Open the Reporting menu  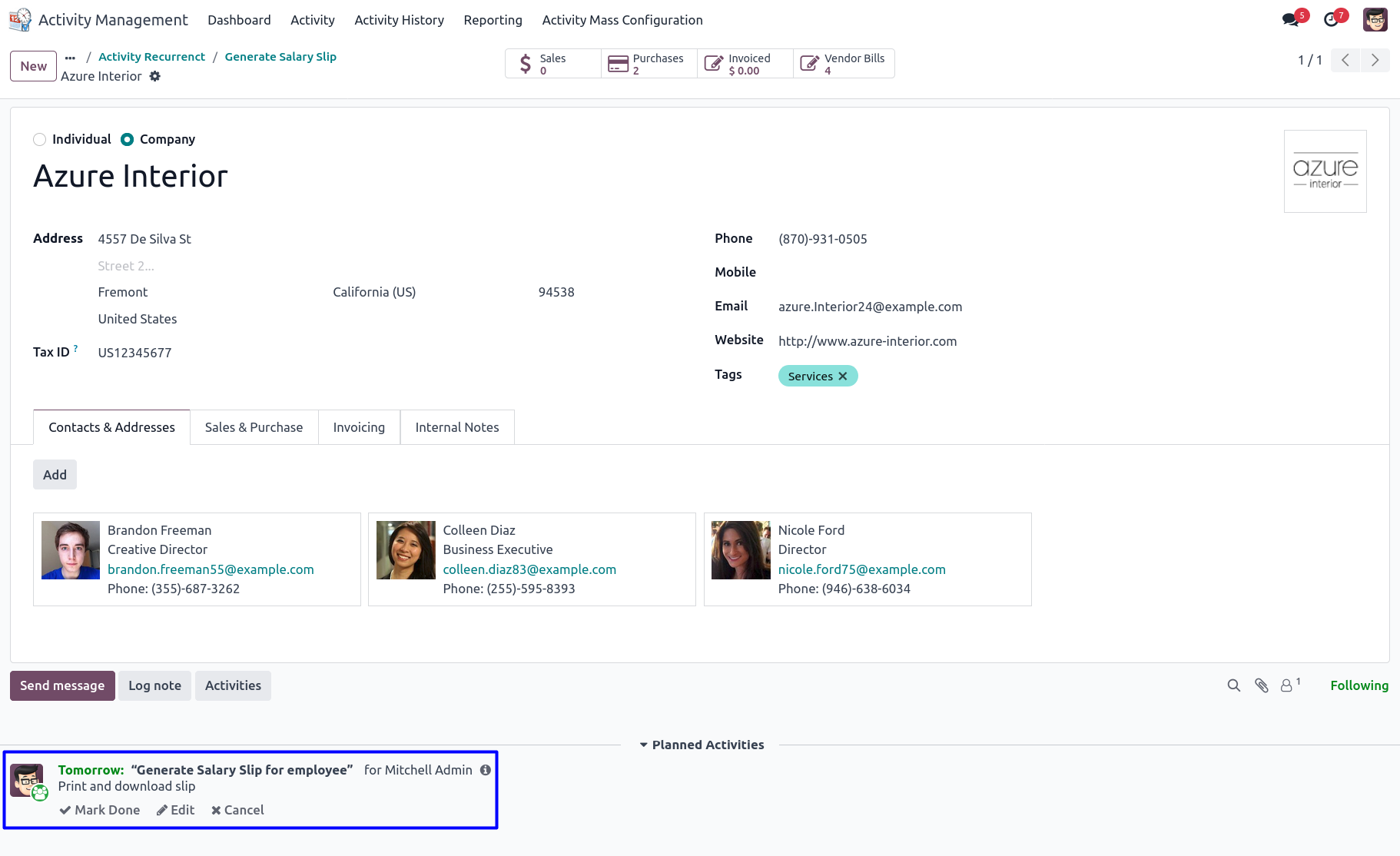[493, 20]
